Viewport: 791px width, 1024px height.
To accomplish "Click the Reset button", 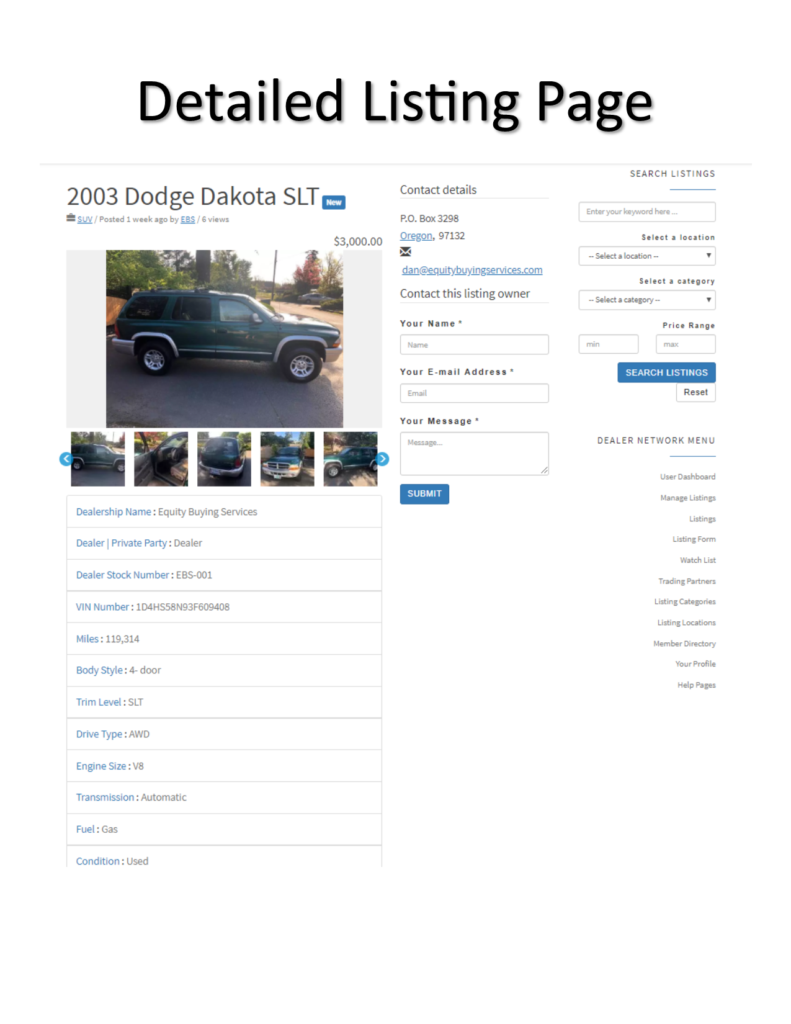I will click(696, 392).
